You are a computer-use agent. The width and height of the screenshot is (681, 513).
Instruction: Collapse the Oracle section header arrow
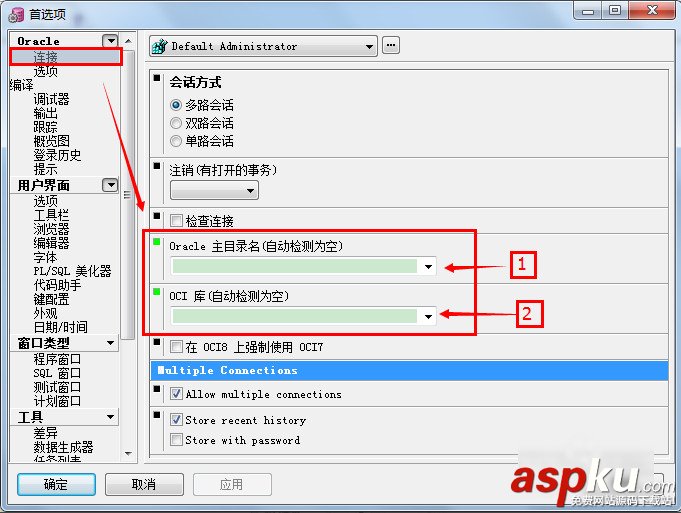pyautogui.click(x=110, y=41)
